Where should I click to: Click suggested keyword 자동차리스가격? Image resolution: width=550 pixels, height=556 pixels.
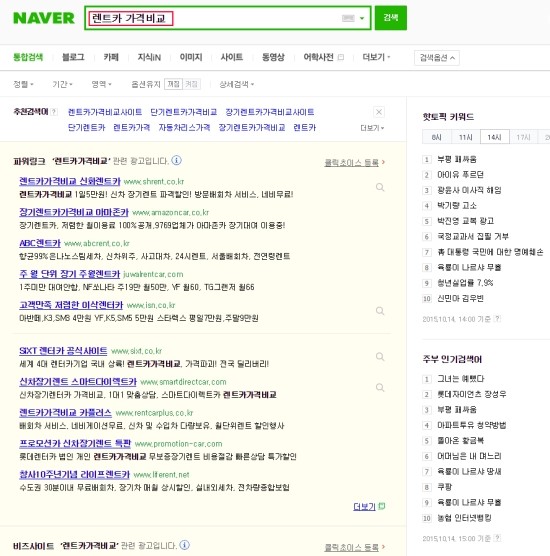pos(184,127)
